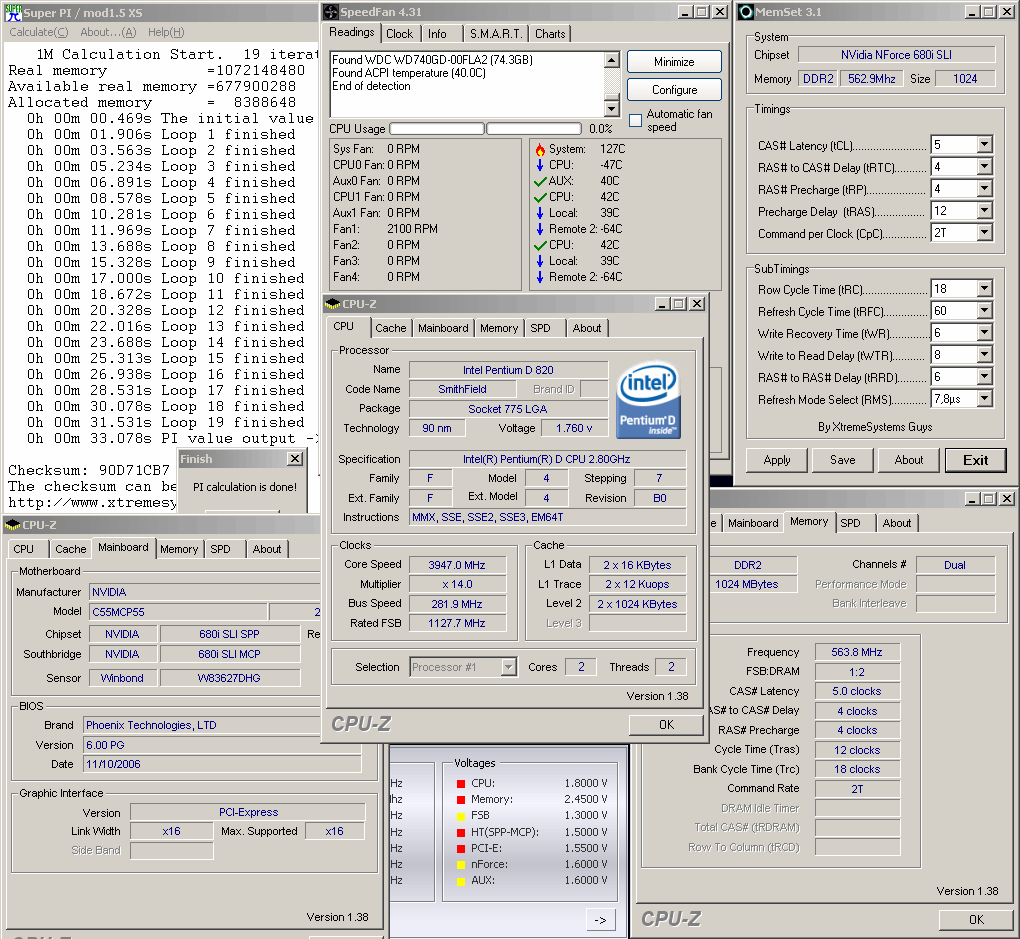The width and height of the screenshot is (1020, 939).
Task: Click the flame icon beside System temperature
Action: [x=540, y=149]
